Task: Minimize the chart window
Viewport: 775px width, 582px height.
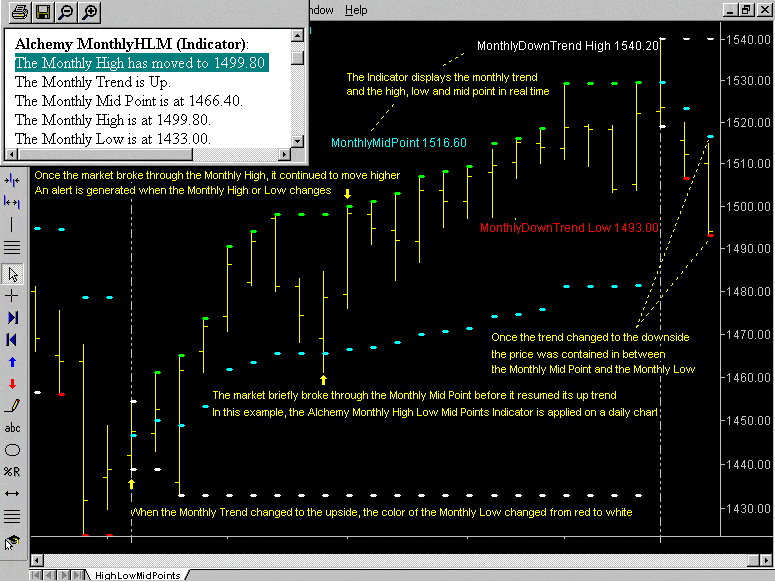Action: tap(731, 9)
